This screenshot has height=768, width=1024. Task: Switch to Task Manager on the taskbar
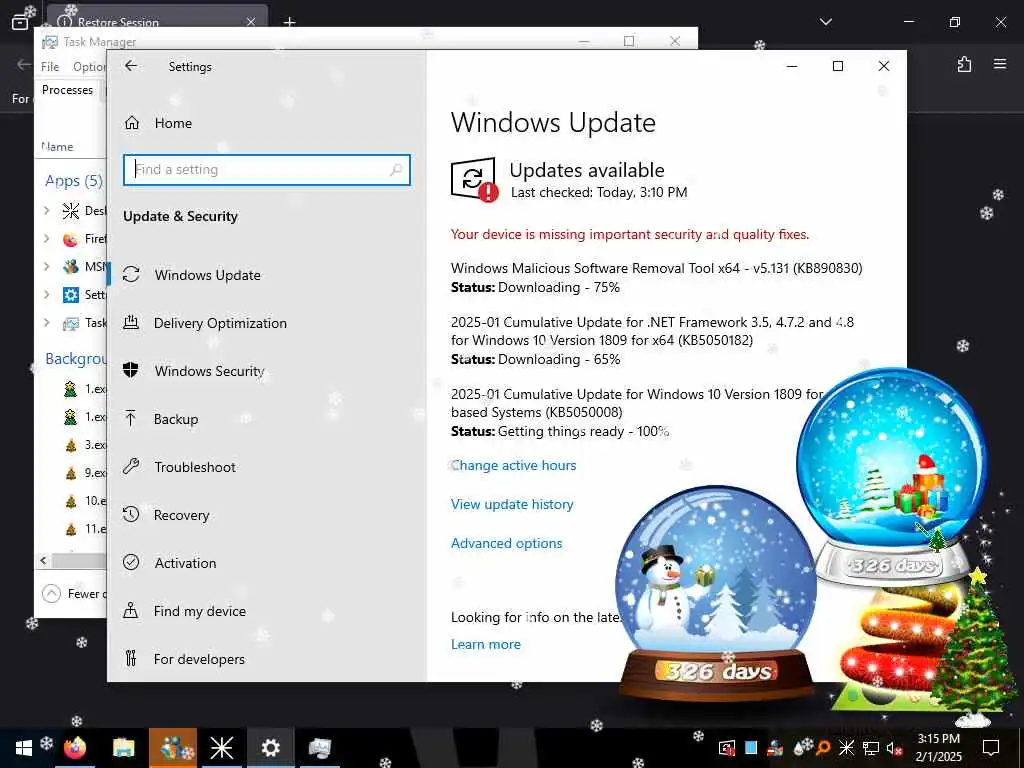click(x=319, y=748)
